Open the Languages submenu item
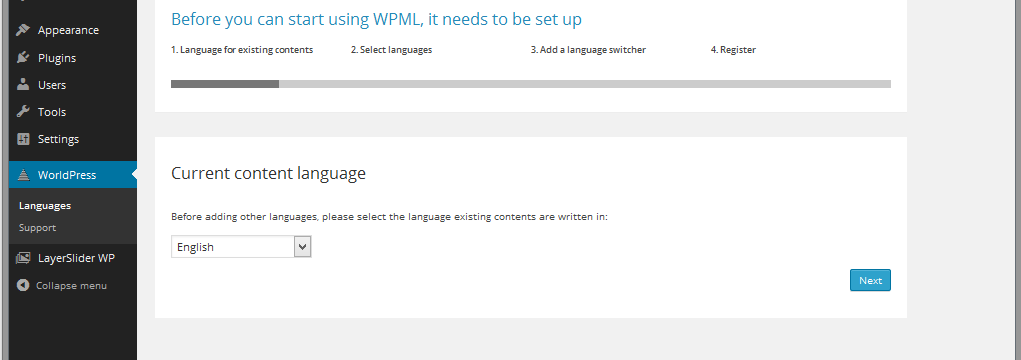 pos(45,206)
